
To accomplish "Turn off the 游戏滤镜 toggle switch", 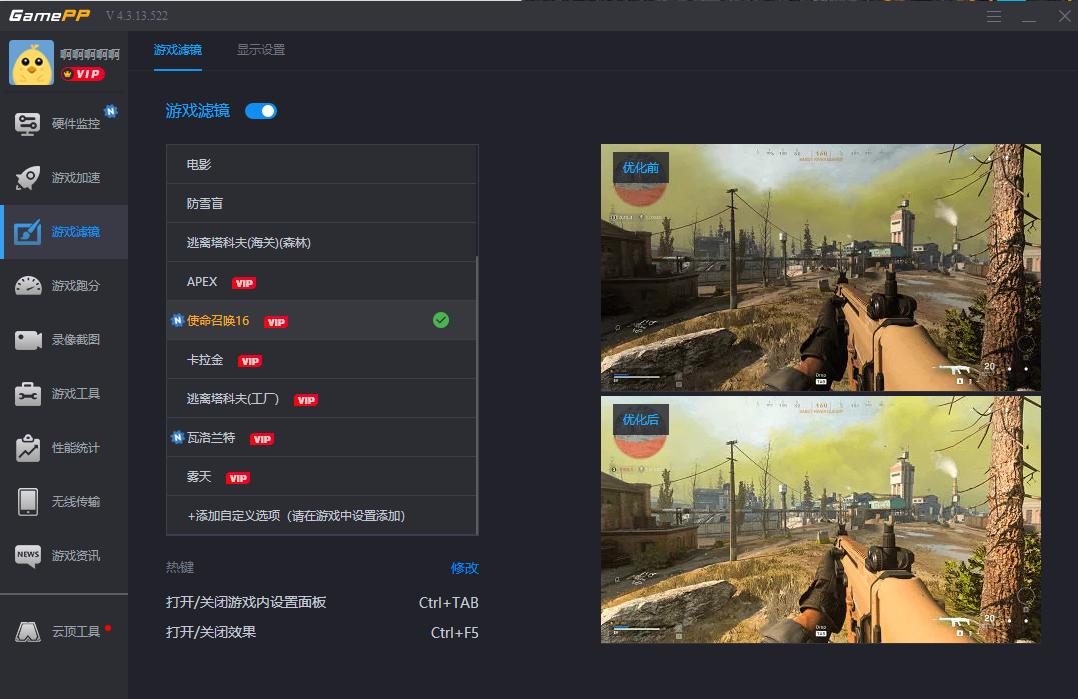I will click(261, 111).
